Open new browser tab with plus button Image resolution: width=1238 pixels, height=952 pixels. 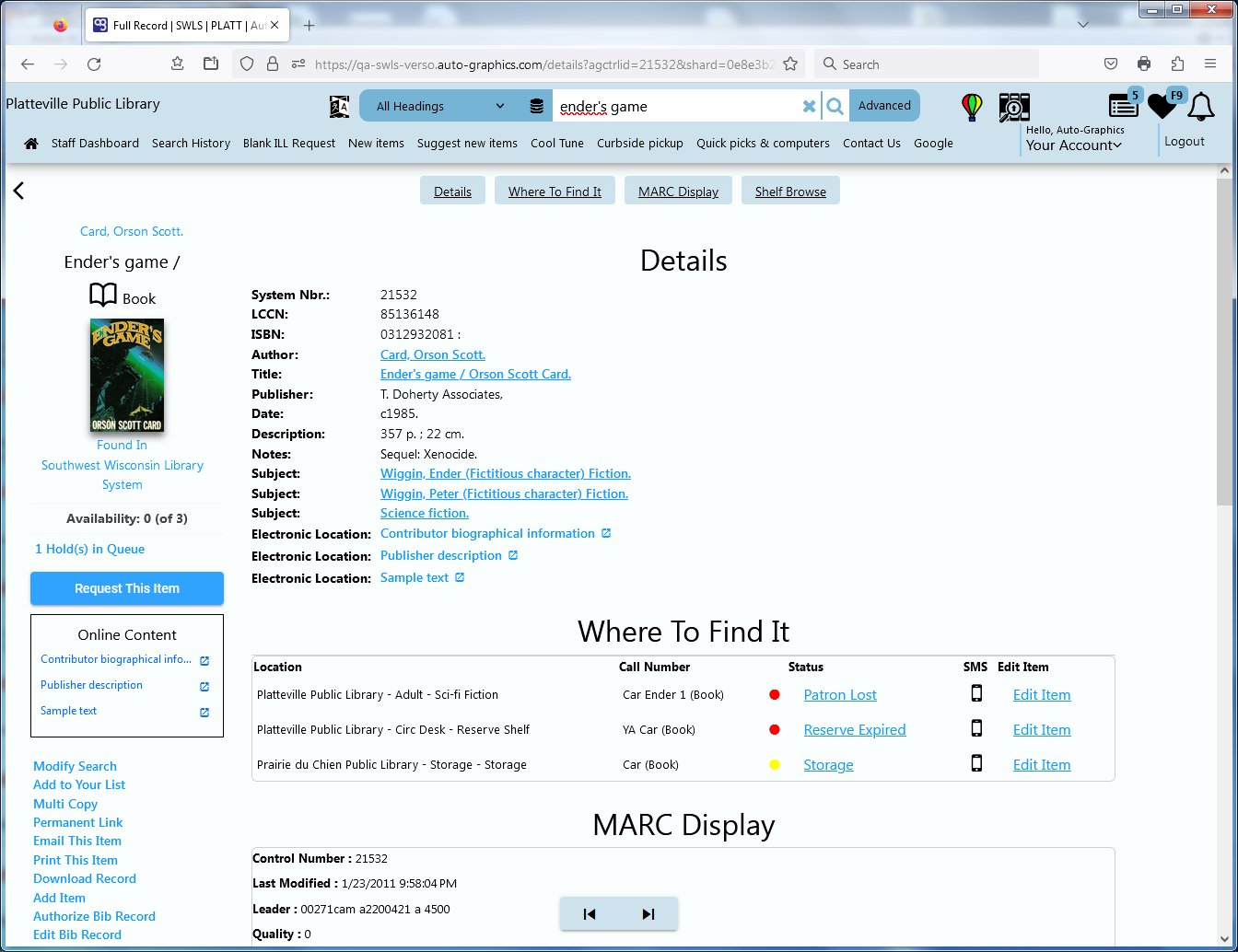(309, 26)
